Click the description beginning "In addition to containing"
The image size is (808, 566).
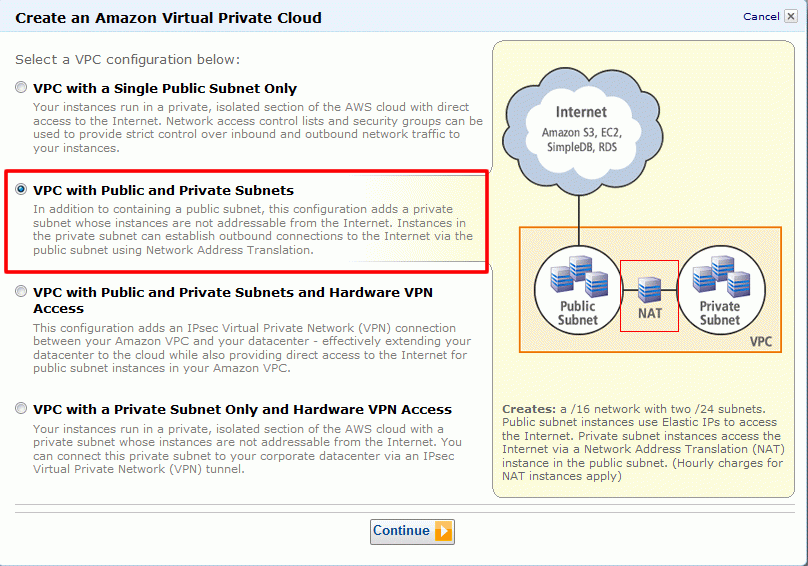tap(253, 229)
